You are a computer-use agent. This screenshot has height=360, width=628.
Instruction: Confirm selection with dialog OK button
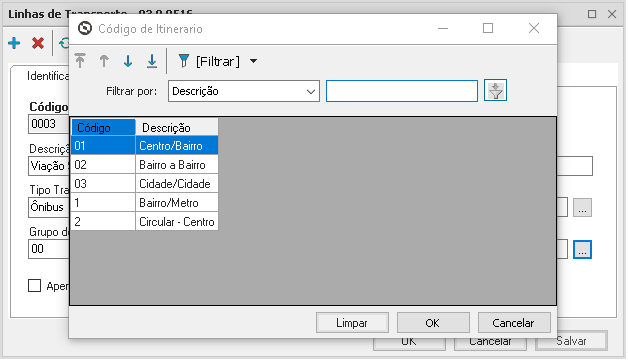coord(433,323)
